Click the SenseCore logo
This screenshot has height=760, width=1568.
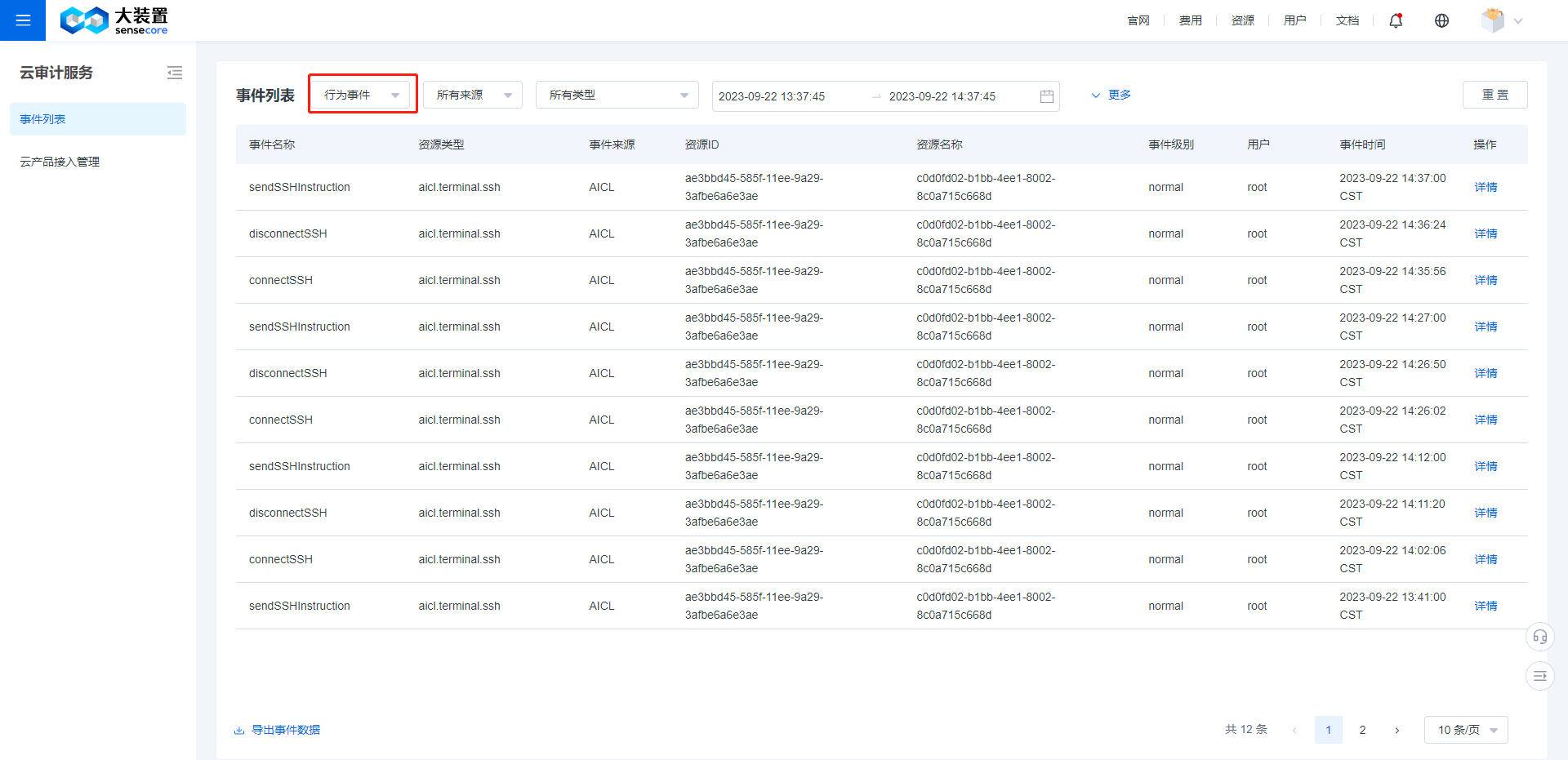[x=114, y=20]
